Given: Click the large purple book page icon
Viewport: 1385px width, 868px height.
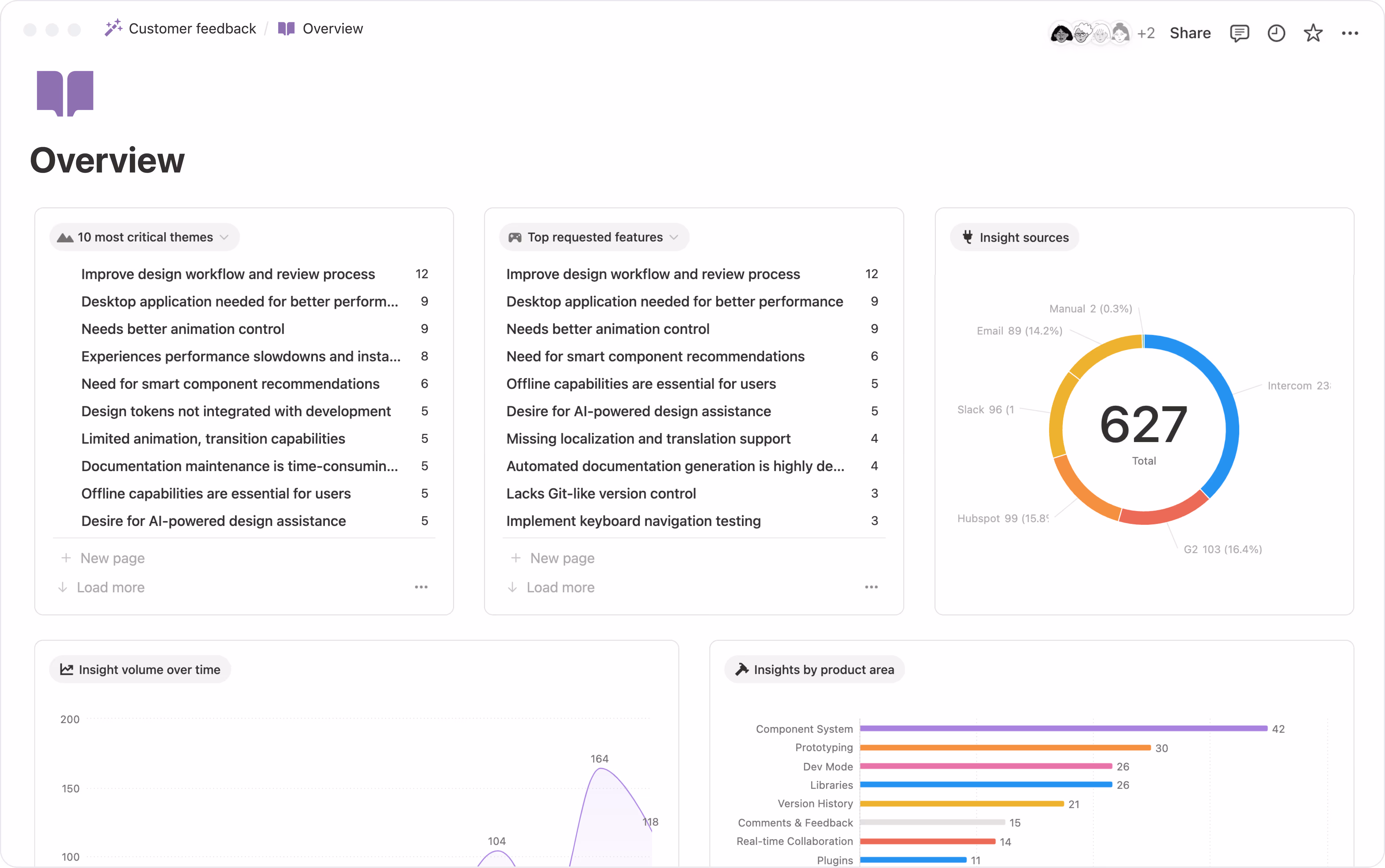Looking at the screenshot, I should click(65, 94).
